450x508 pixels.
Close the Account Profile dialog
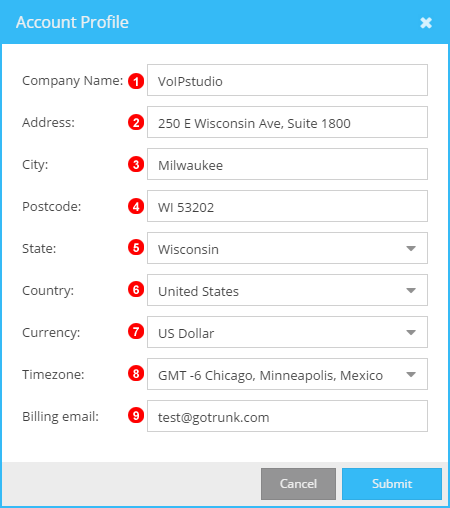coord(426,23)
